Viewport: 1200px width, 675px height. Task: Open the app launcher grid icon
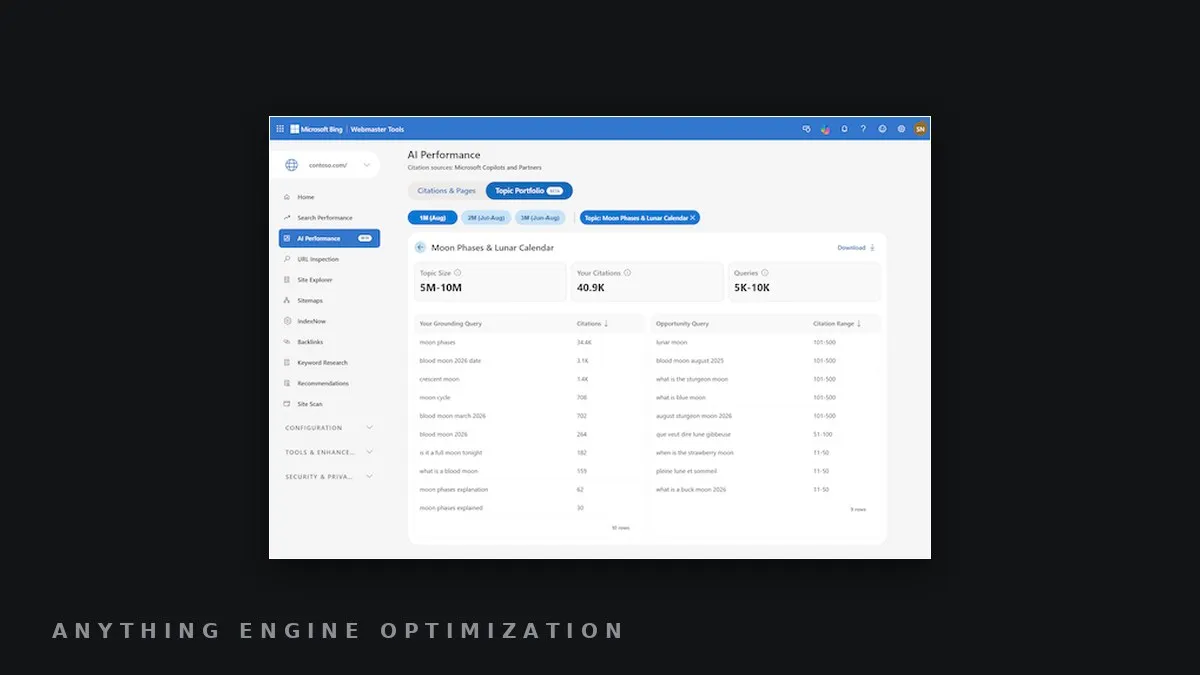click(x=280, y=129)
